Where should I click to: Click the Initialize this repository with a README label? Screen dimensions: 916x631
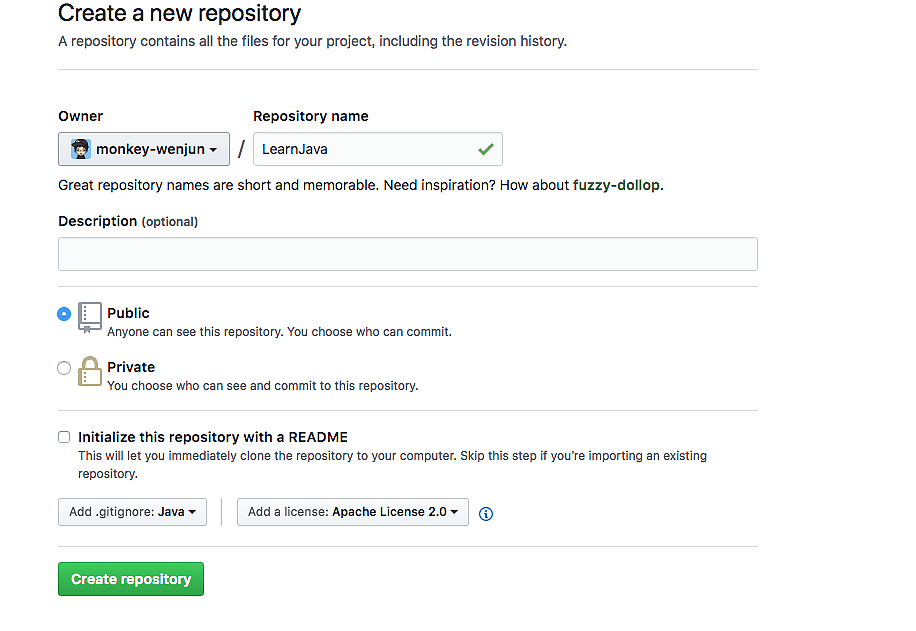[212, 437]
